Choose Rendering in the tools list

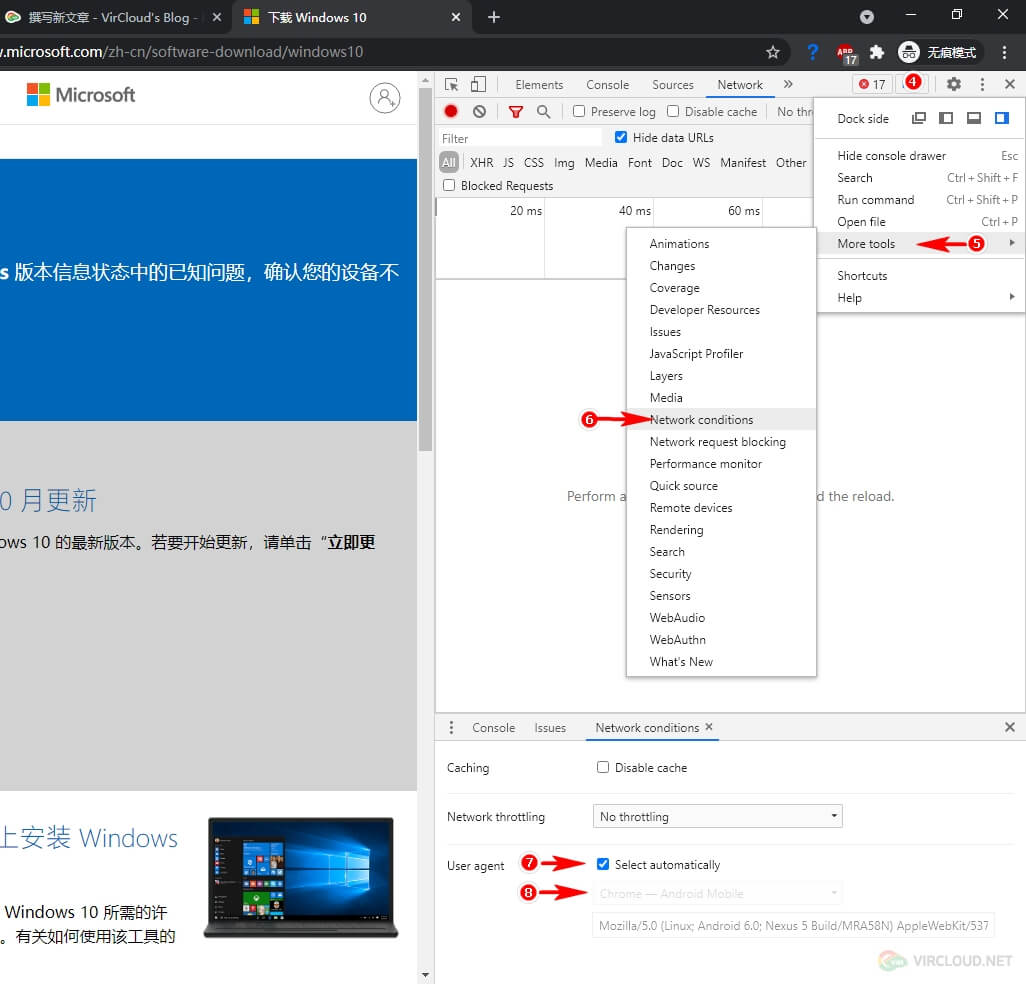tap(721, 529)
